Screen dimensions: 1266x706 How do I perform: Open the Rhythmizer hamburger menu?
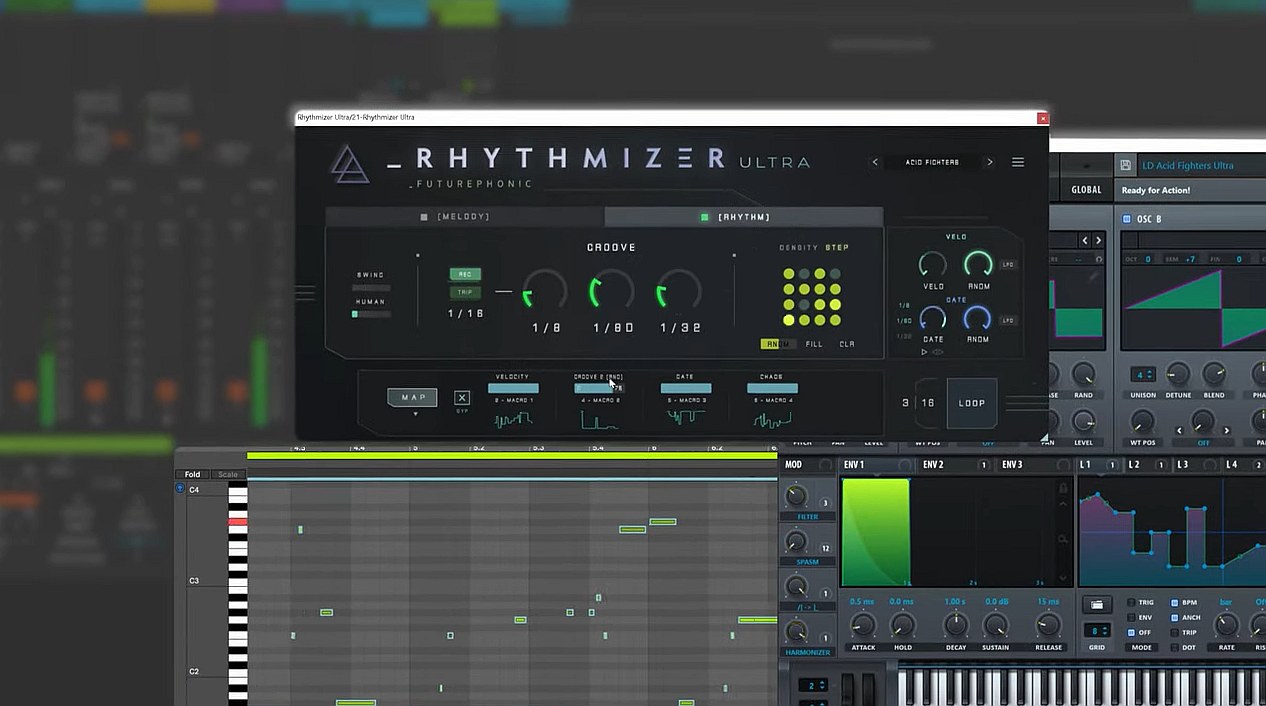pos(1018,162)
